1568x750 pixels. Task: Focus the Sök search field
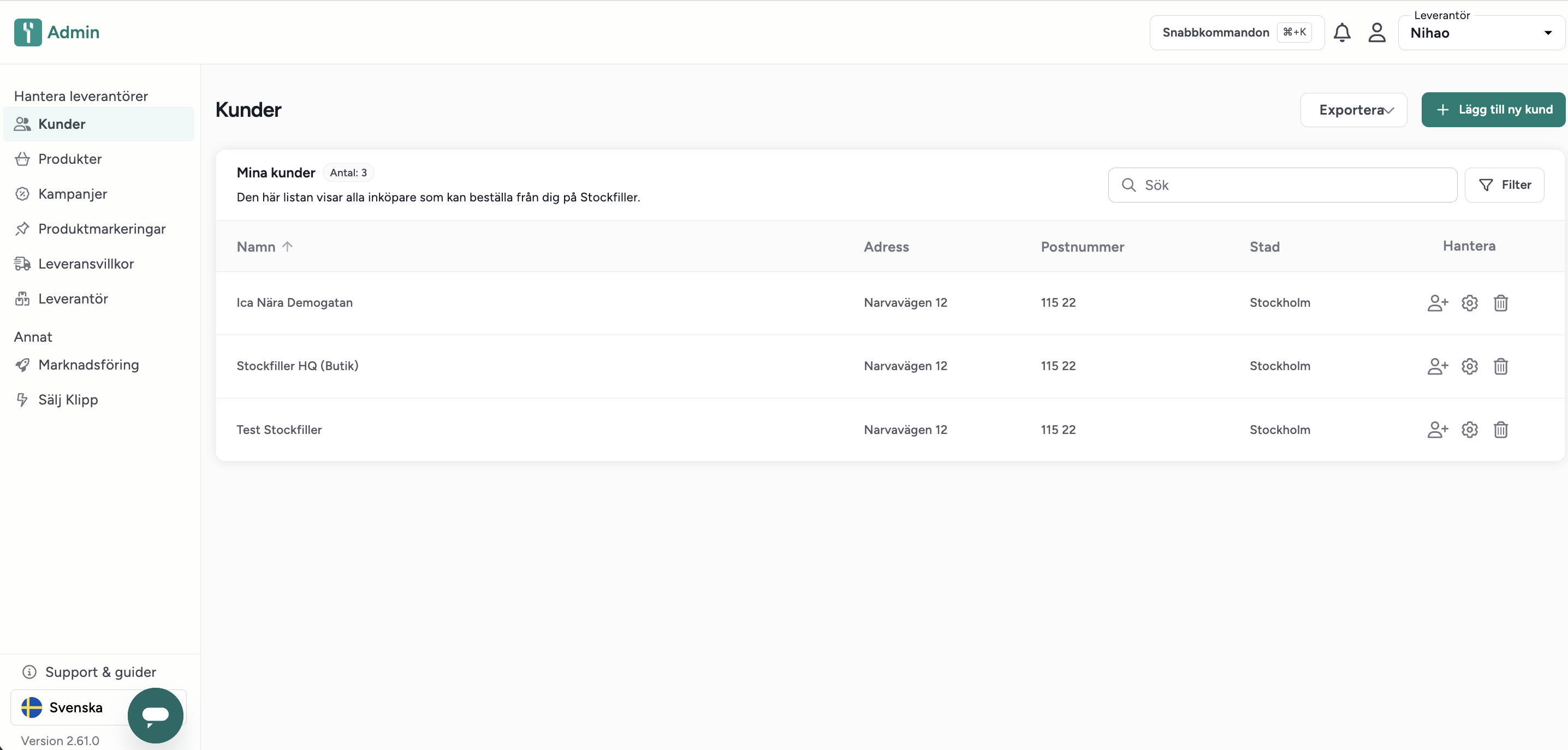1282,185
